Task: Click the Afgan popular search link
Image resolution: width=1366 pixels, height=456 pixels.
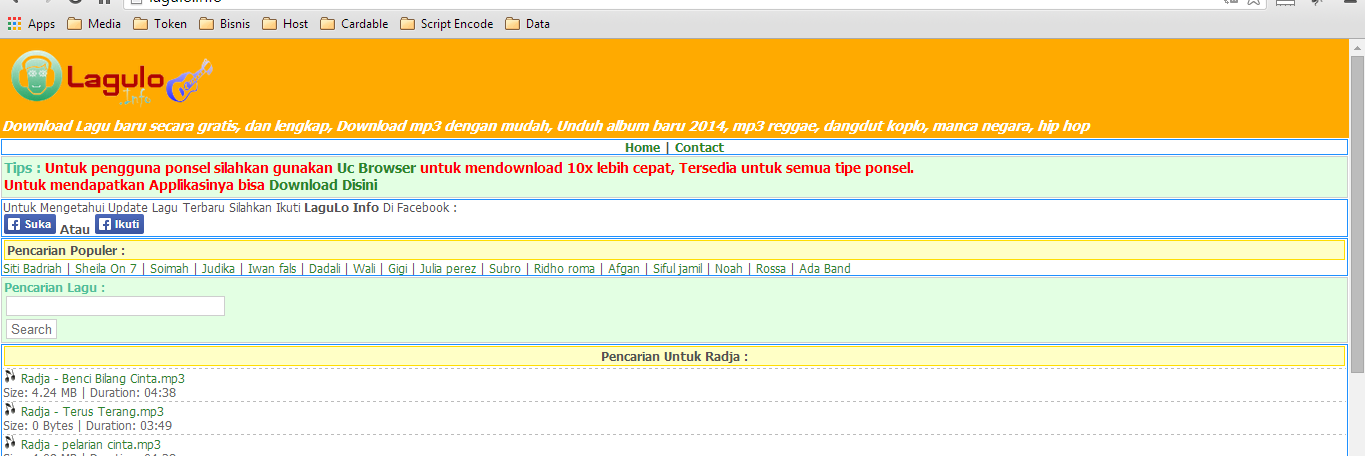Action: pos(623,269)
